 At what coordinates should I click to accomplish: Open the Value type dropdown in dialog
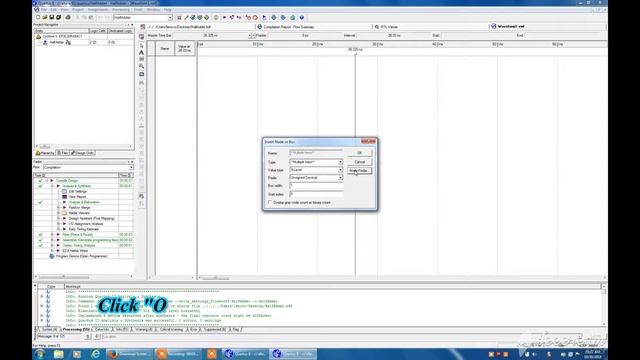[340, 170]
